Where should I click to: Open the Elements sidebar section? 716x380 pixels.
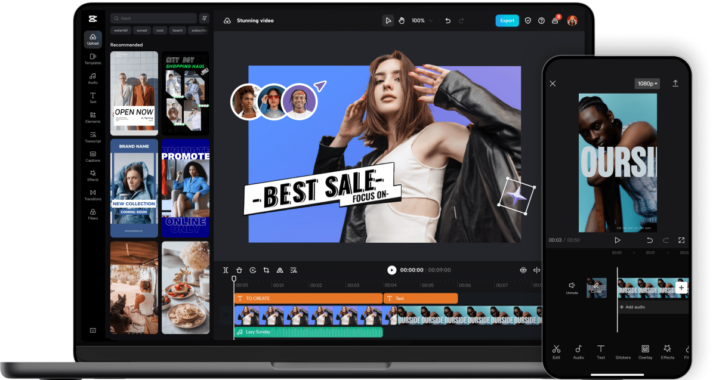click(93, 117)
